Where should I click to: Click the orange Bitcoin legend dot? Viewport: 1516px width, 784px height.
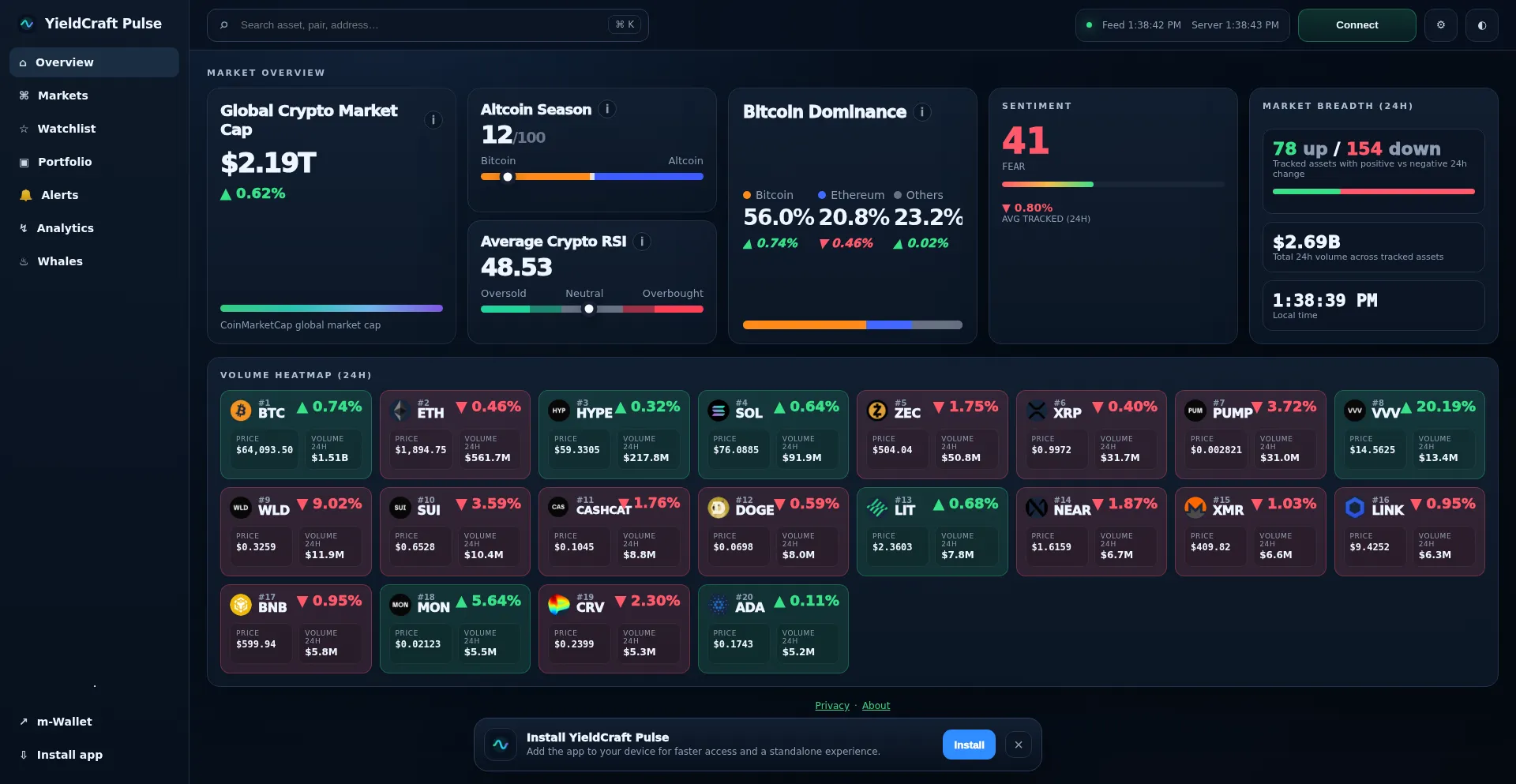tap(747, 195)
